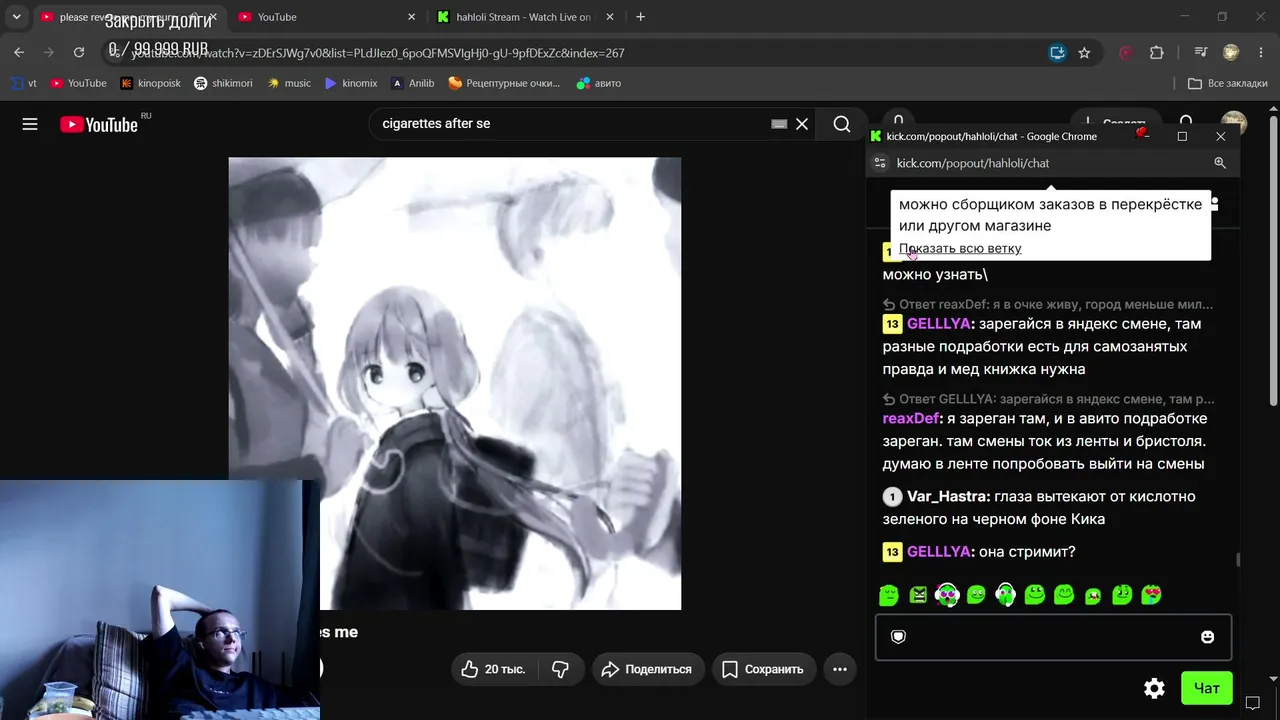The image size is (1280, 720).
Task: Open site info icon in Kick popout address bar
Action: [x=880, y=163]
